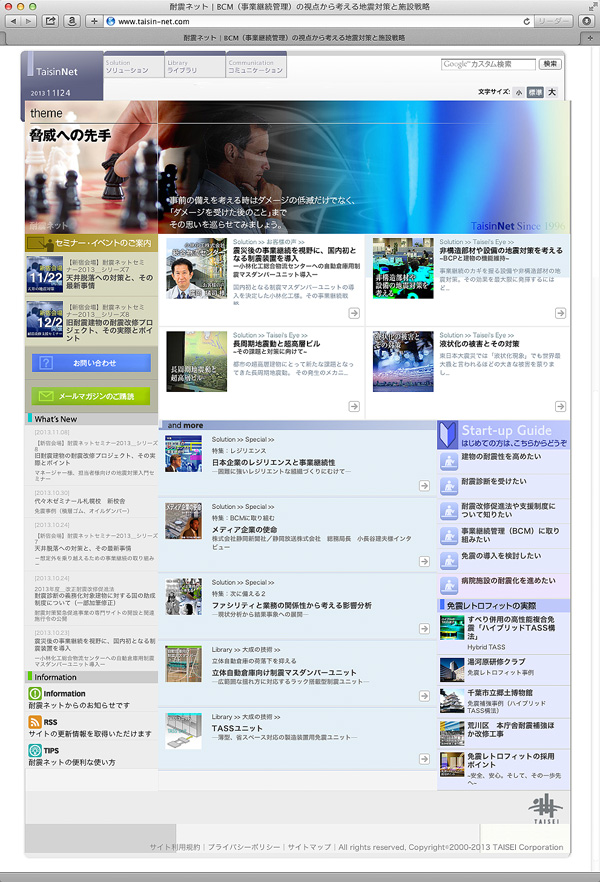600x882 pixels.
Task: Click arrow icon for 長周期地震動と超高層ビル article
Action: point(354,406)
